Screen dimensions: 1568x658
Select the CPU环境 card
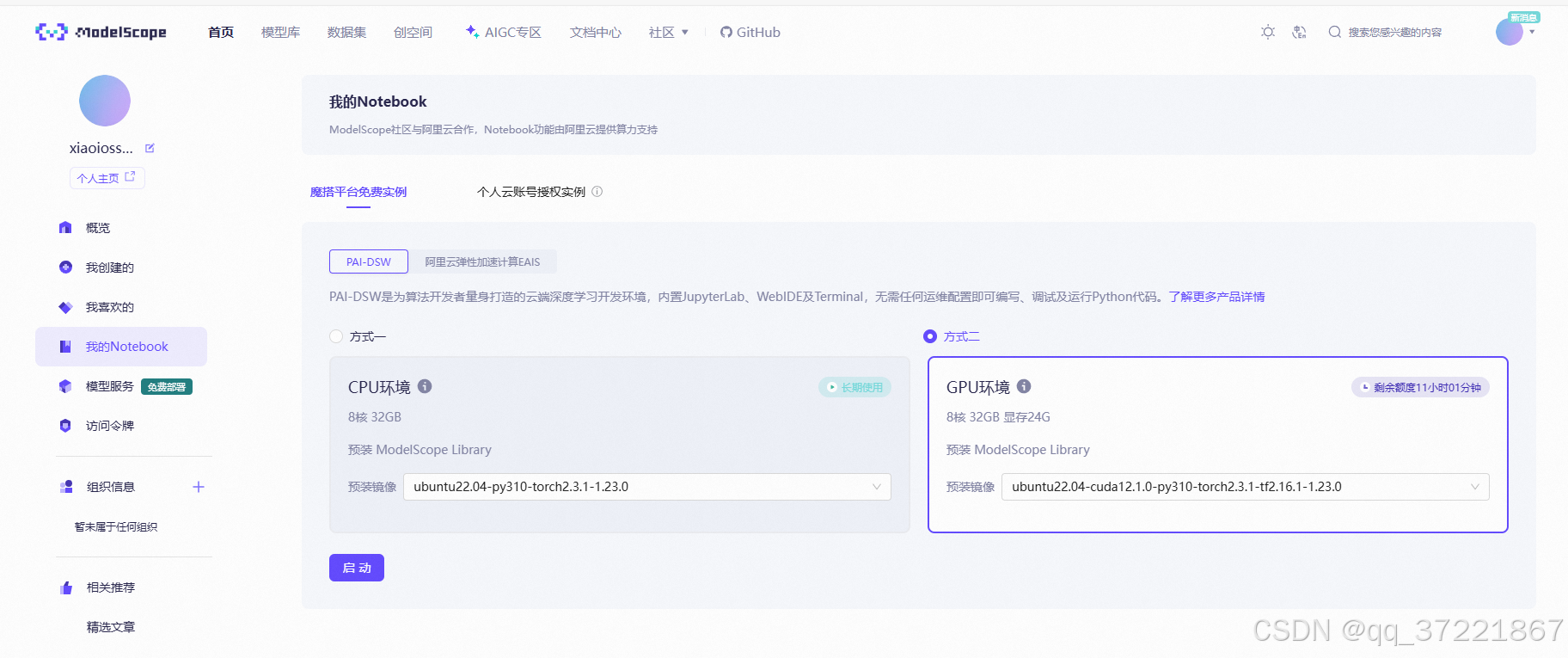[620, 445]
